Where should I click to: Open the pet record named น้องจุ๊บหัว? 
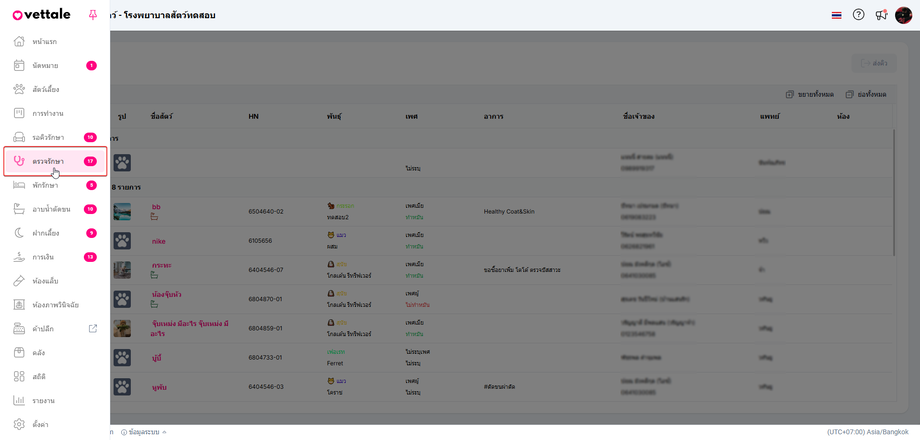point(166,294)
